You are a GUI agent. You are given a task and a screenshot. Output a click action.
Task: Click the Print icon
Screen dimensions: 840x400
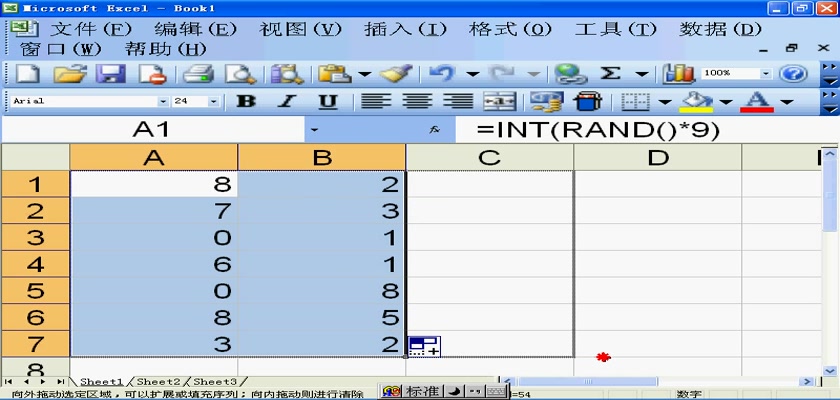(198, 73)
